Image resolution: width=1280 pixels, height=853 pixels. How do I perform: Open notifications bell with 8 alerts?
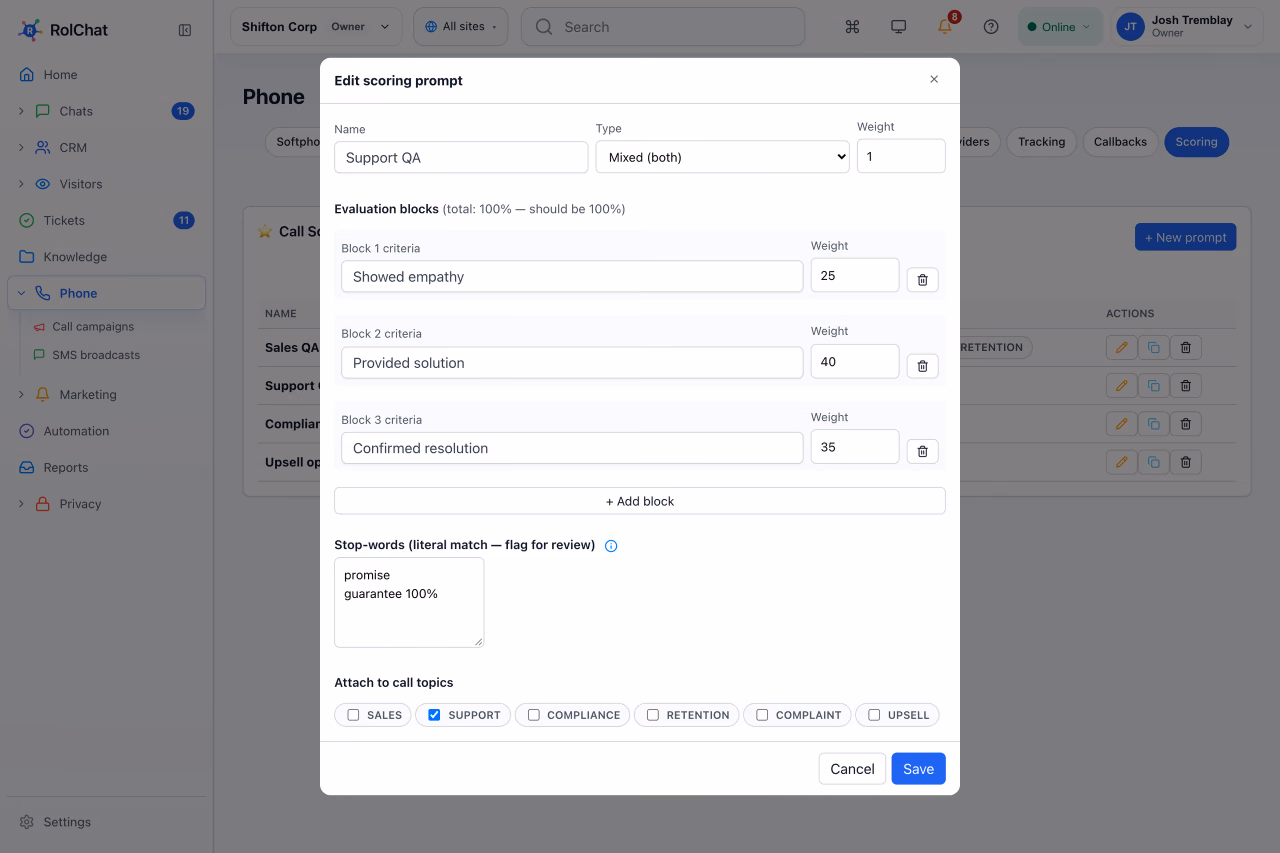945,27
